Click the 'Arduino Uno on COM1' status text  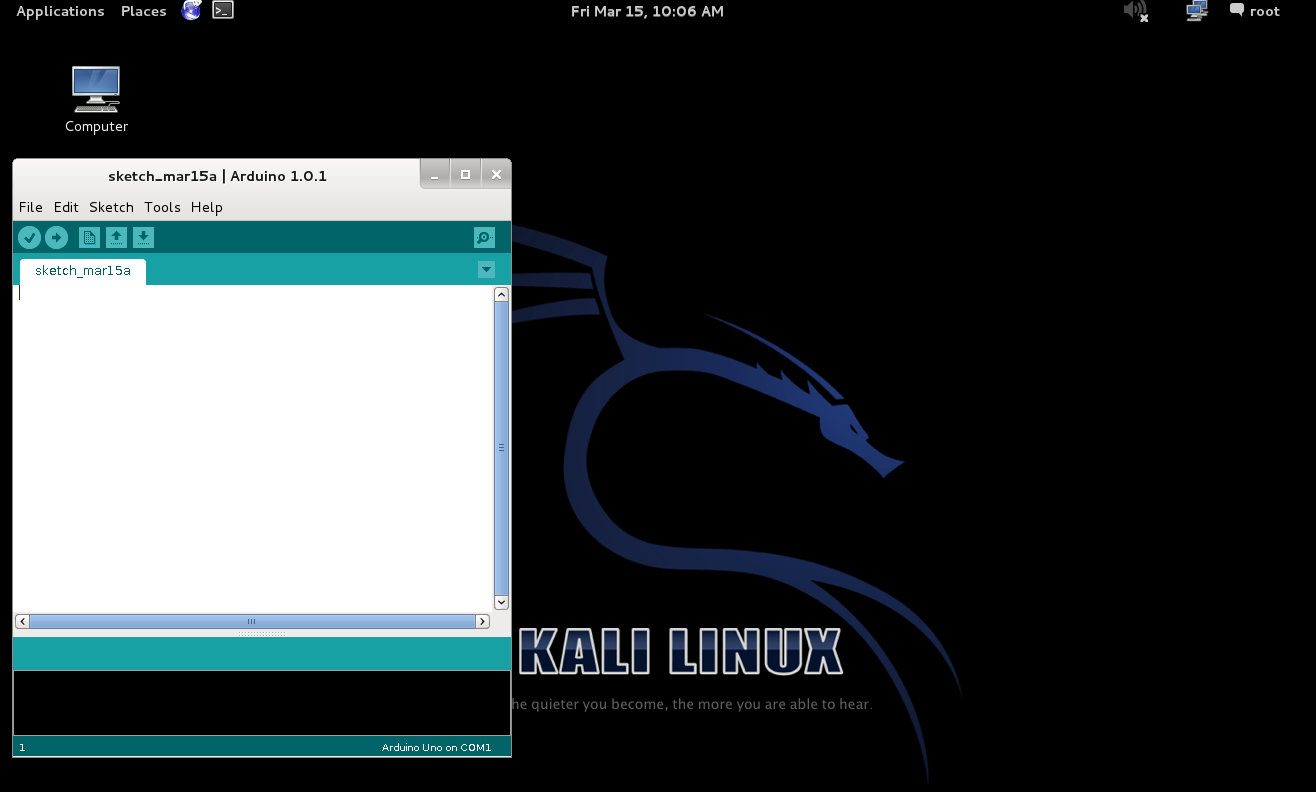pyautogui.click(x=436, y=747)
